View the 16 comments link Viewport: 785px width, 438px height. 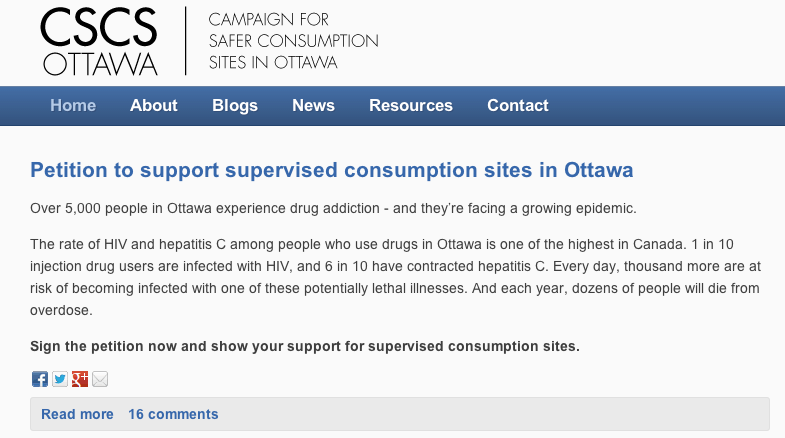[x=173, y=414]
